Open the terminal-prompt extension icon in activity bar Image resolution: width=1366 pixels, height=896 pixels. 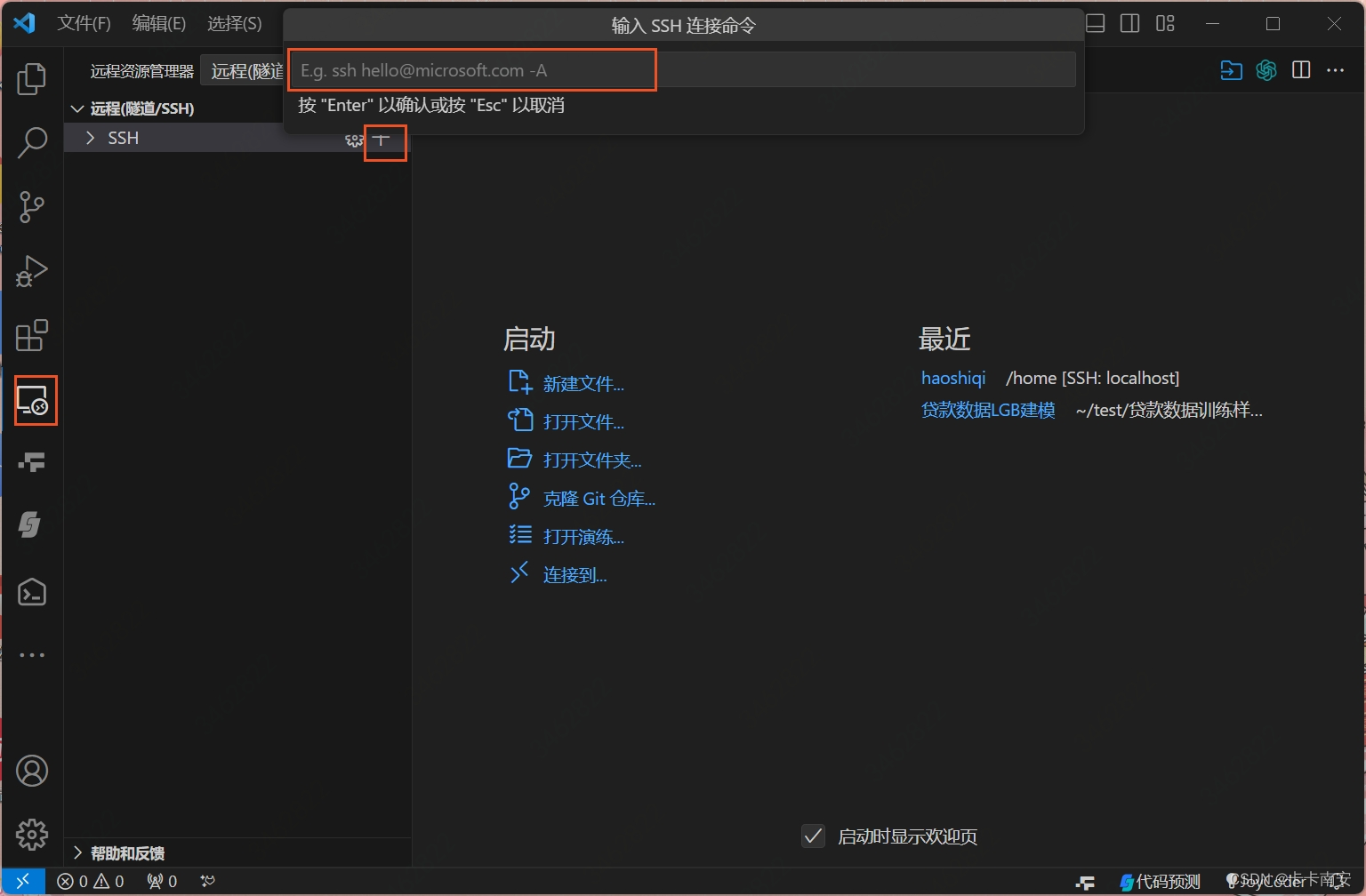pos(32,592)
